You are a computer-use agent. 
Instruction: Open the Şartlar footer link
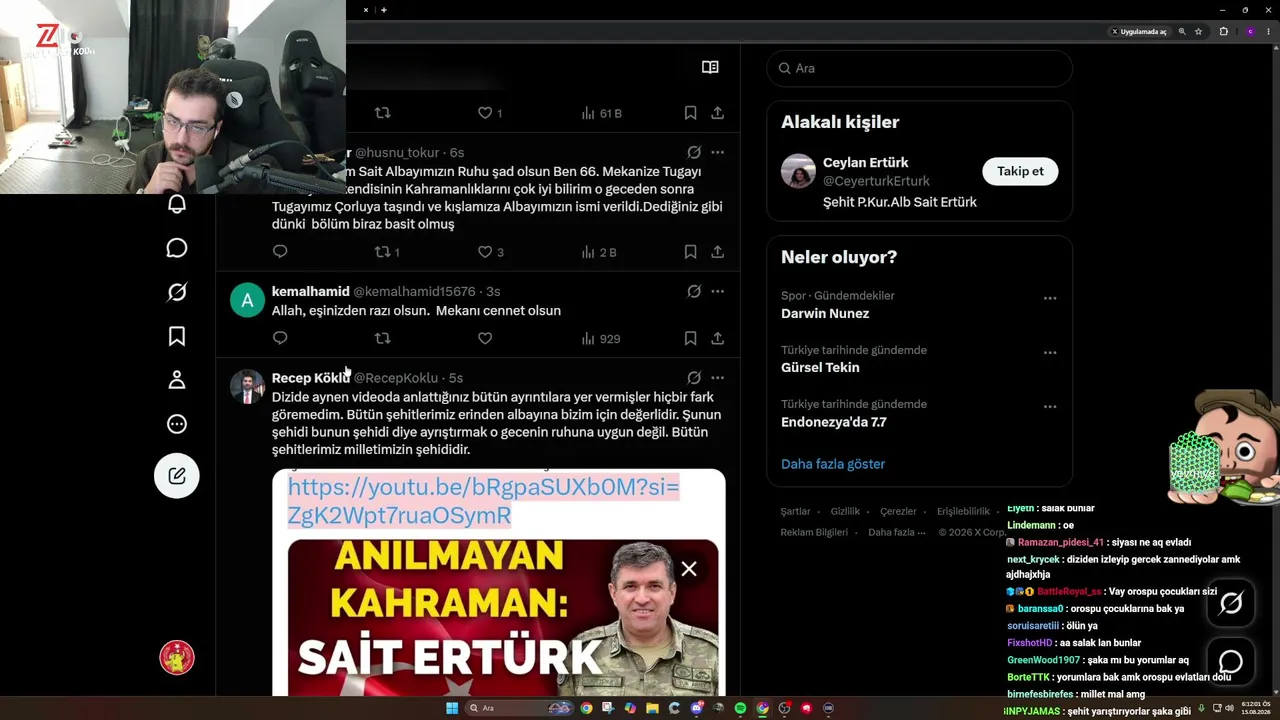[x=796, y=511]
